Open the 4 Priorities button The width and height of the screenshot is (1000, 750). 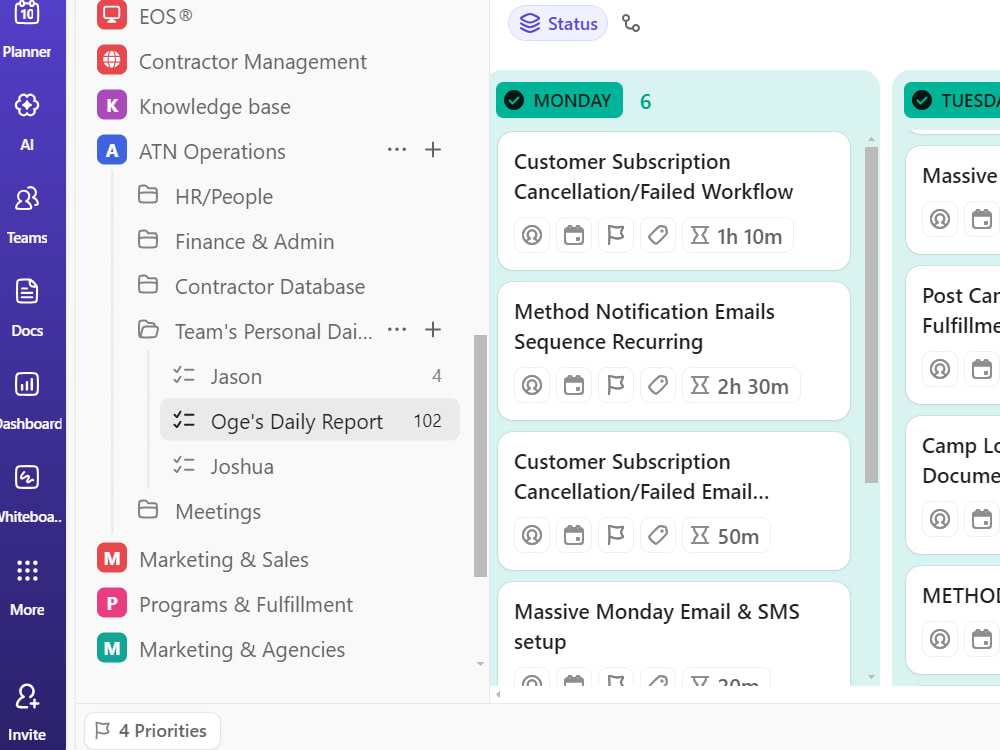click(x=152, y=730)
